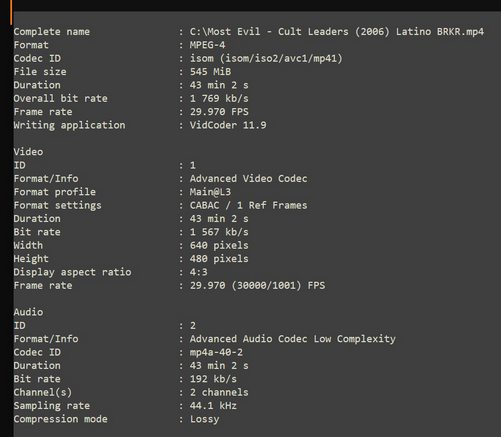501x437 pixels.
Task: Click the Main@L3 format profile value
Action: pyautogui.click(x=210, y=192)
